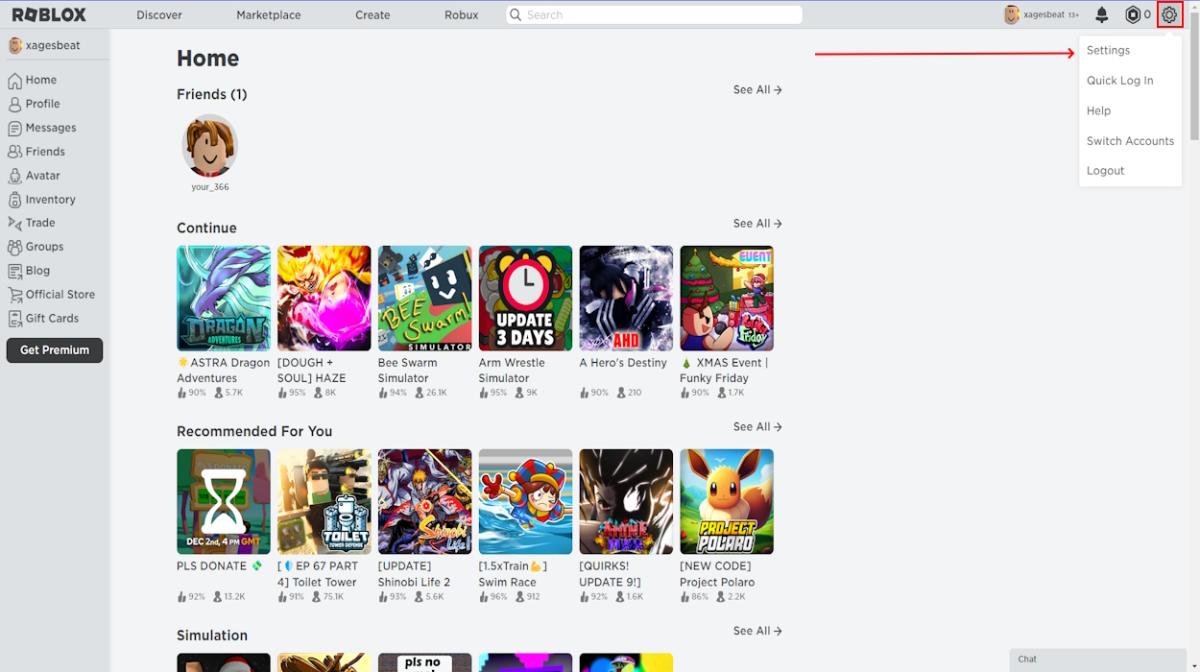Open the notifications bell
This screenshot has height=672, width=1200.
tap(1100, 14)
